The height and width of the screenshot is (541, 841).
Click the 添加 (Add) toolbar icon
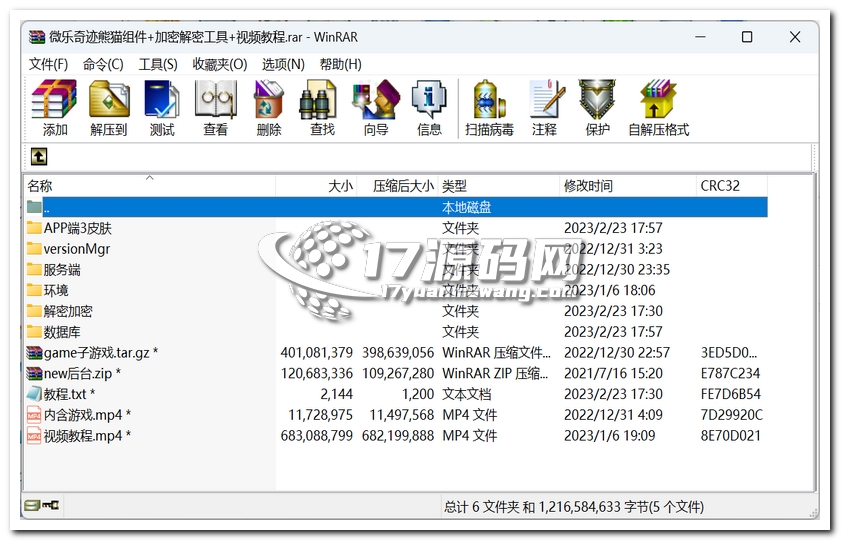click(x=54, y=108)
